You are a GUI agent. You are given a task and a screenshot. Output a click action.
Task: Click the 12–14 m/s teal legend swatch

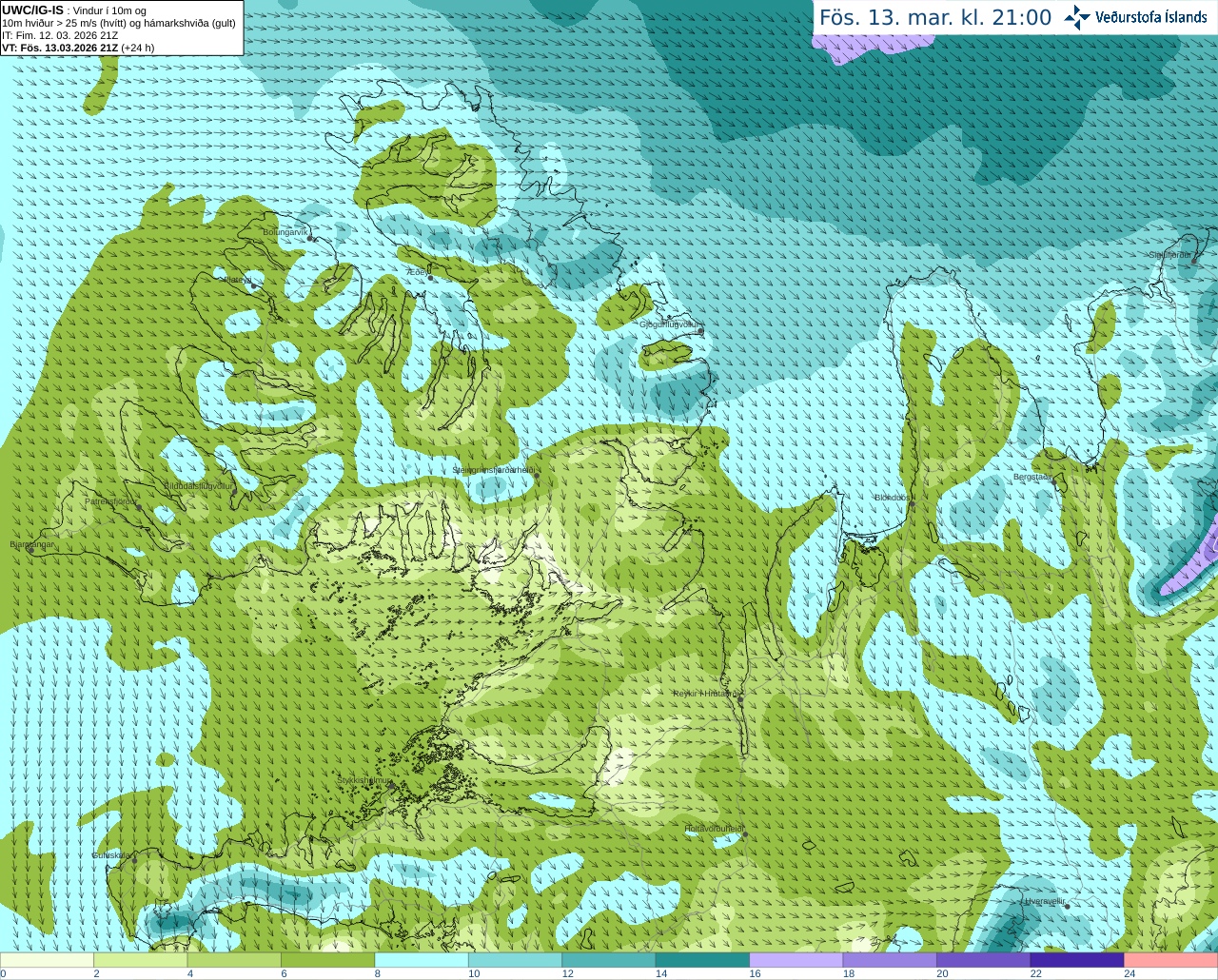click(x=609, y=960)
